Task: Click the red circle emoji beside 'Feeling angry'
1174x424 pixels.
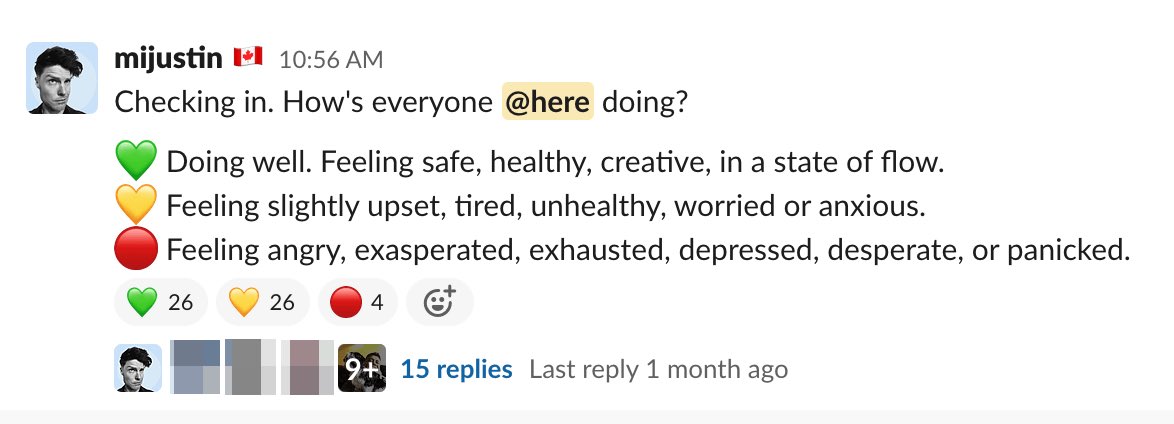Action: (x=137, y=252)
